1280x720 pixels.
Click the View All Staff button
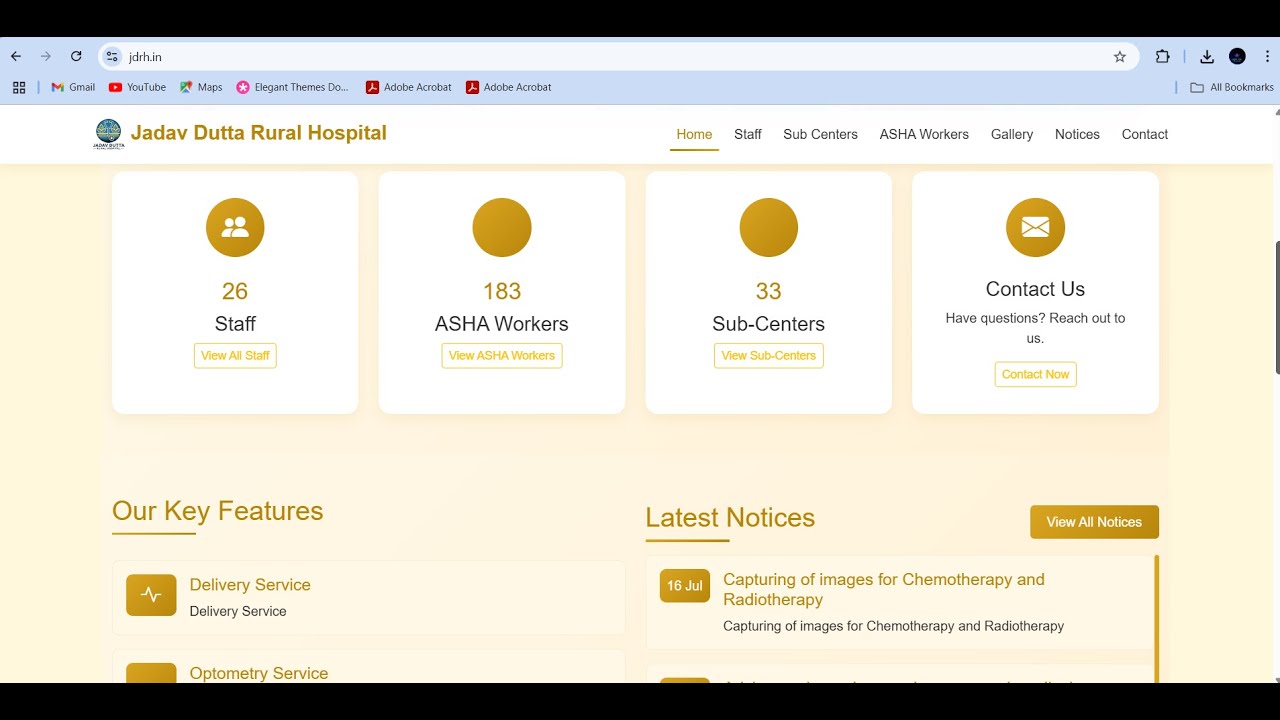click(x=235, y=355)
